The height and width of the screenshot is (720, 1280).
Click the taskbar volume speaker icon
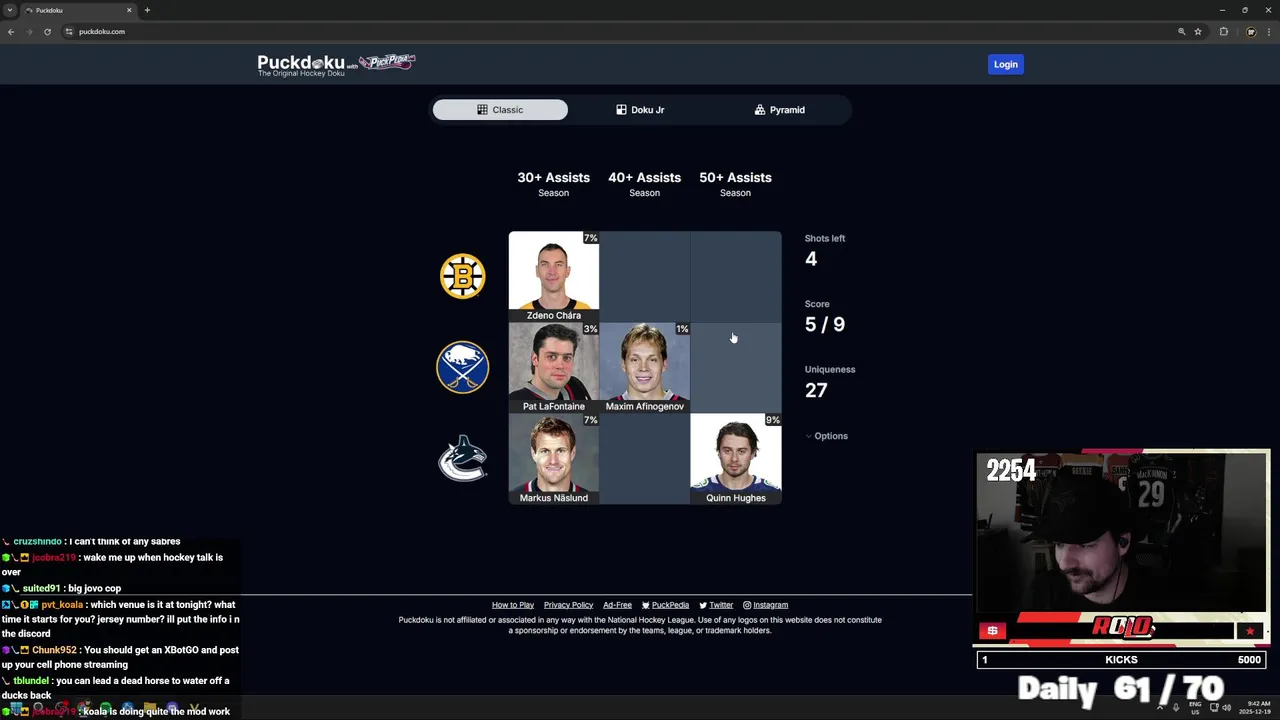click(x=1227, y=707)
